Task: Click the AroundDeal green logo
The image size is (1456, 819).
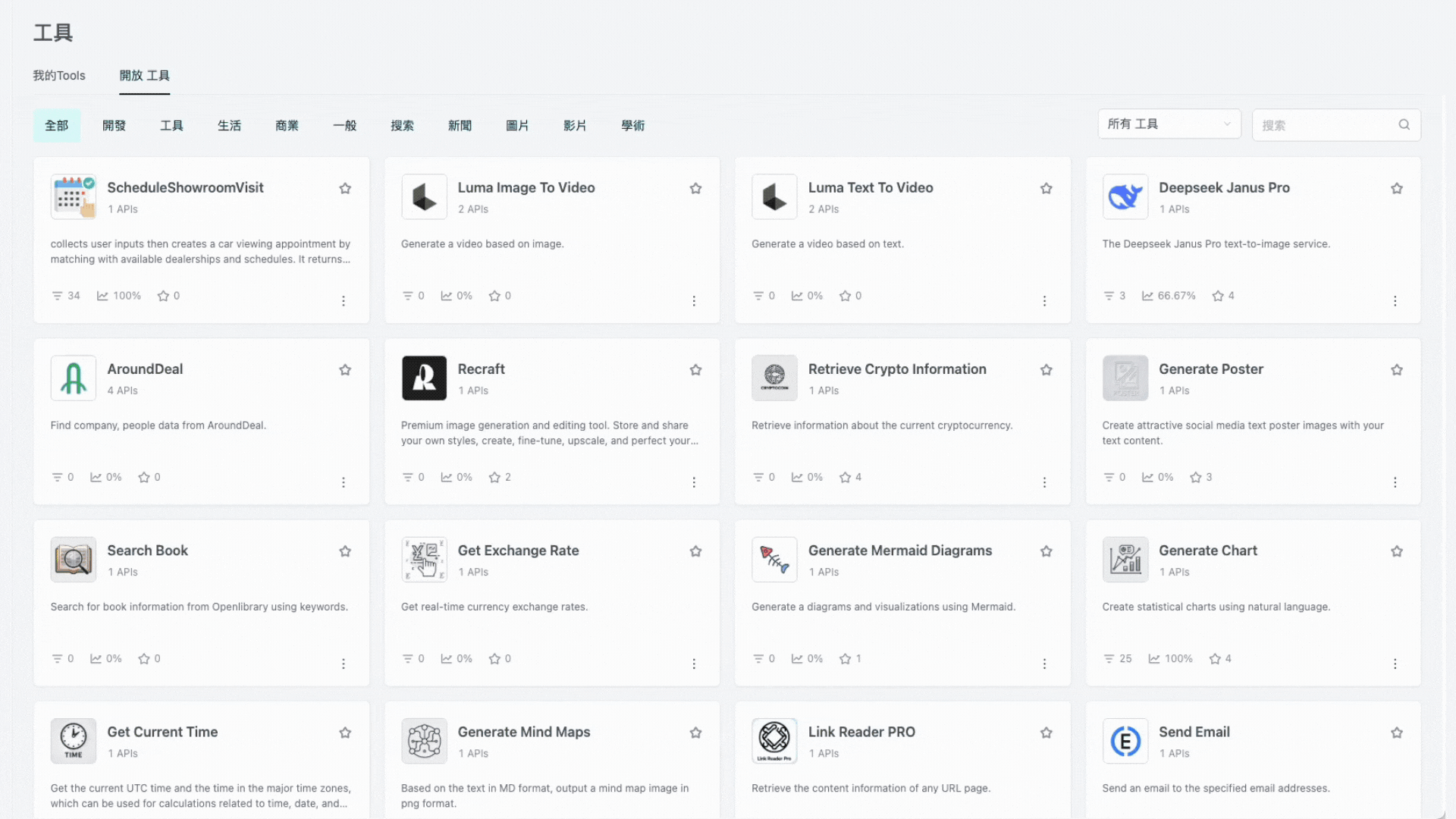Action: tap(74, 378)
